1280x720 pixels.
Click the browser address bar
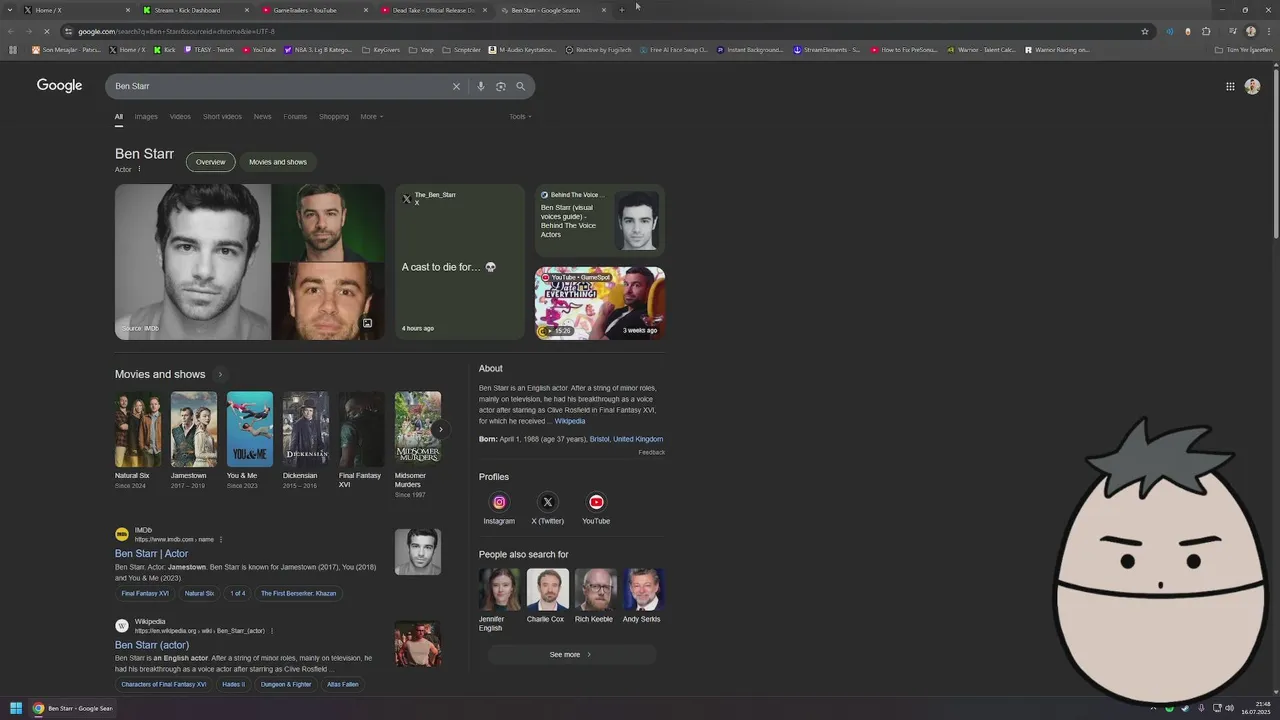pyautogui.click(x=600, y=31)
